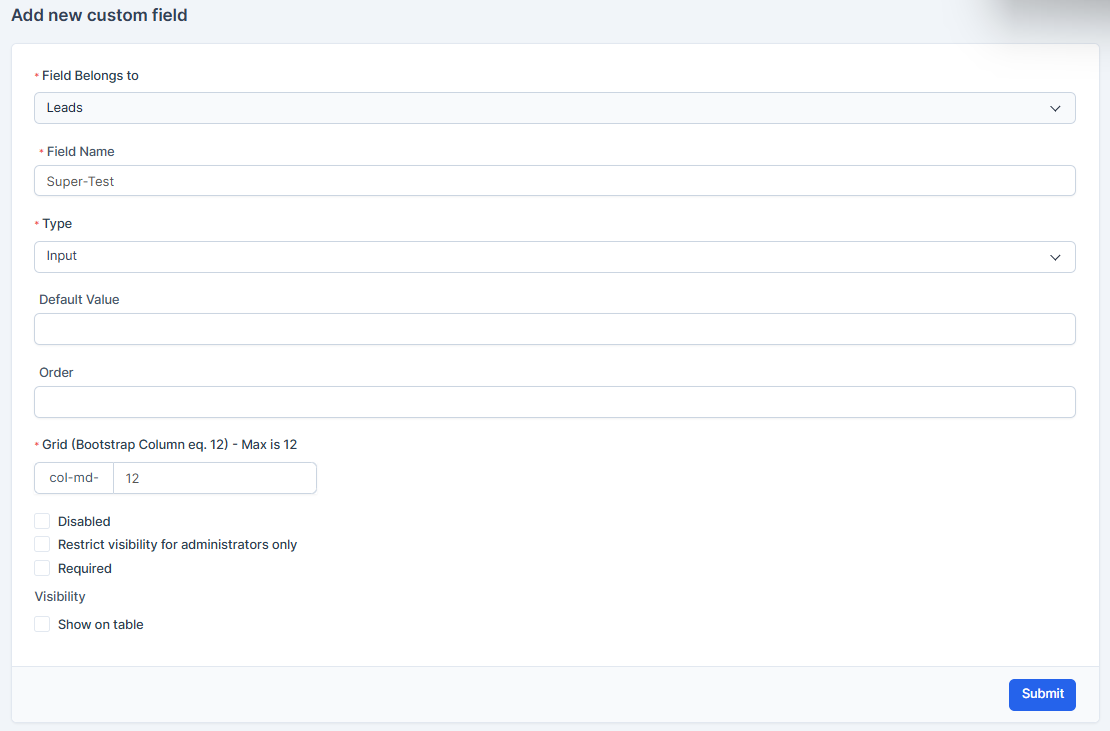Image resolution: width=1110 pixels, height=731 pixels.
Task: Tick Restrict visibility for administrators only checkbox
Action: [42, 544]
